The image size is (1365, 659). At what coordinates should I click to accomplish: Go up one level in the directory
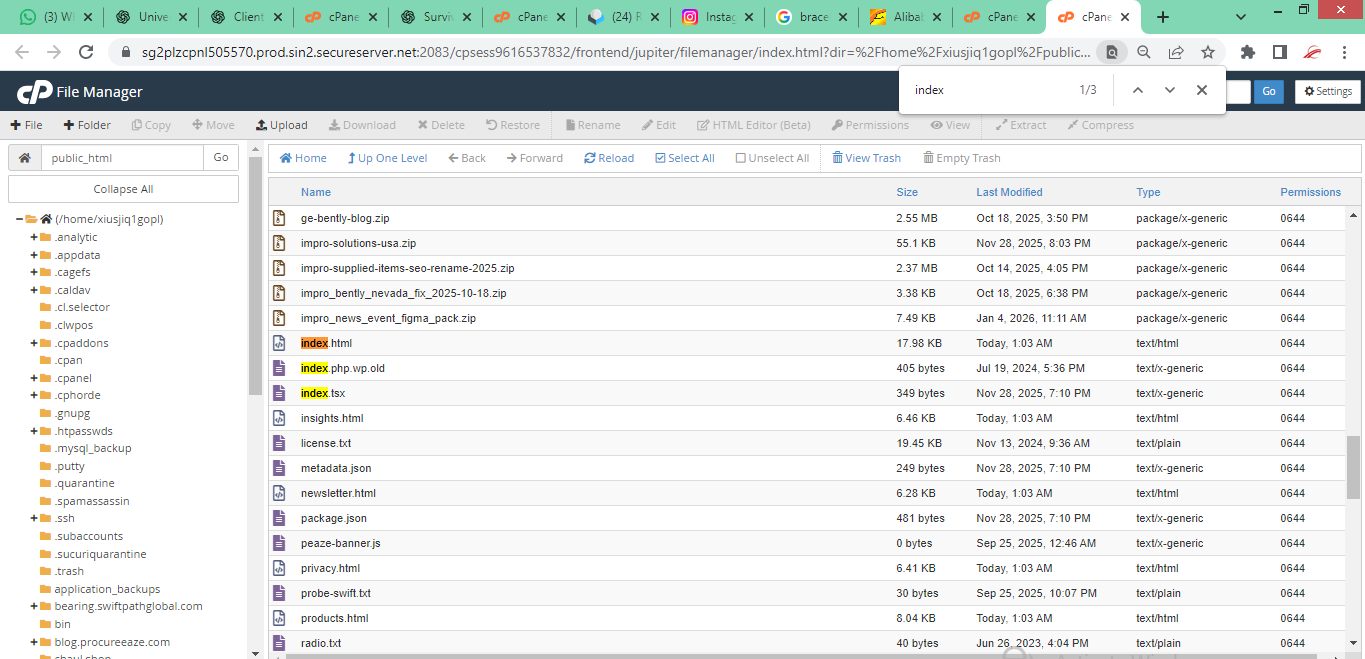[x=352, y=158]
